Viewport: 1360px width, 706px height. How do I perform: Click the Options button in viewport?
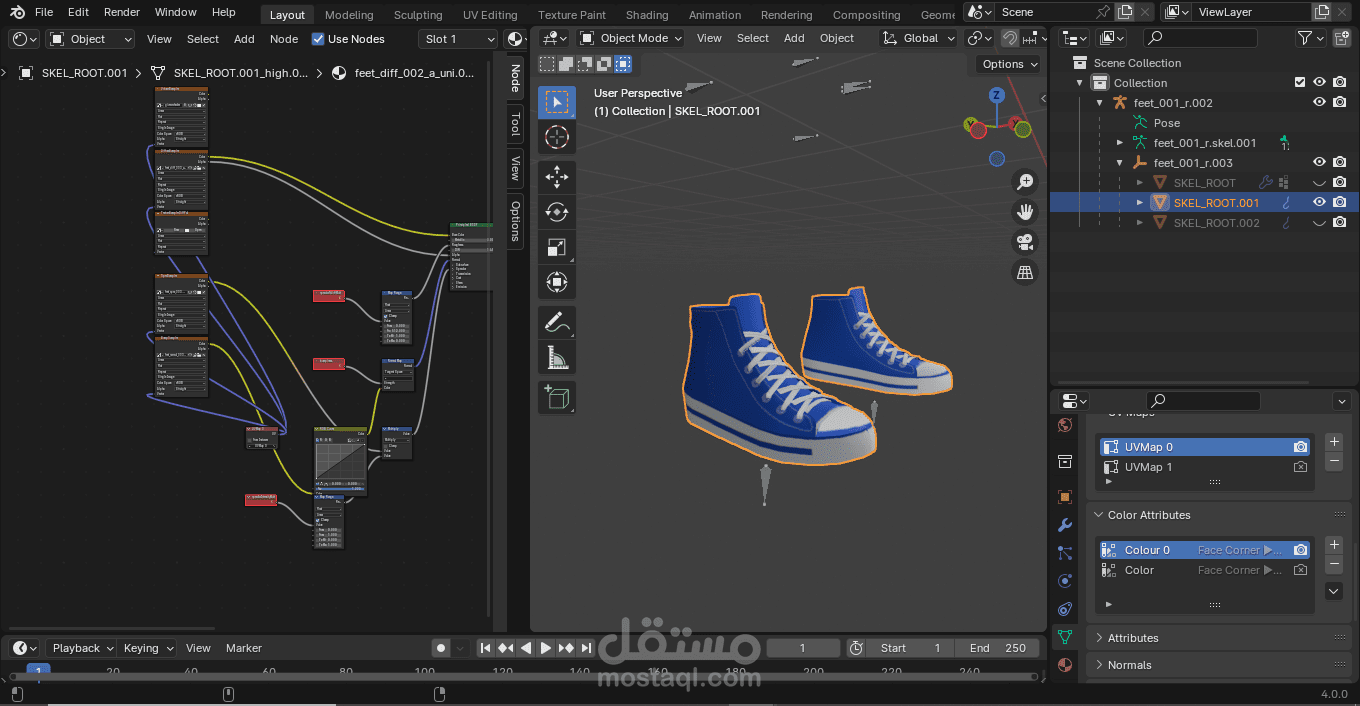[x=1010, y=64]
